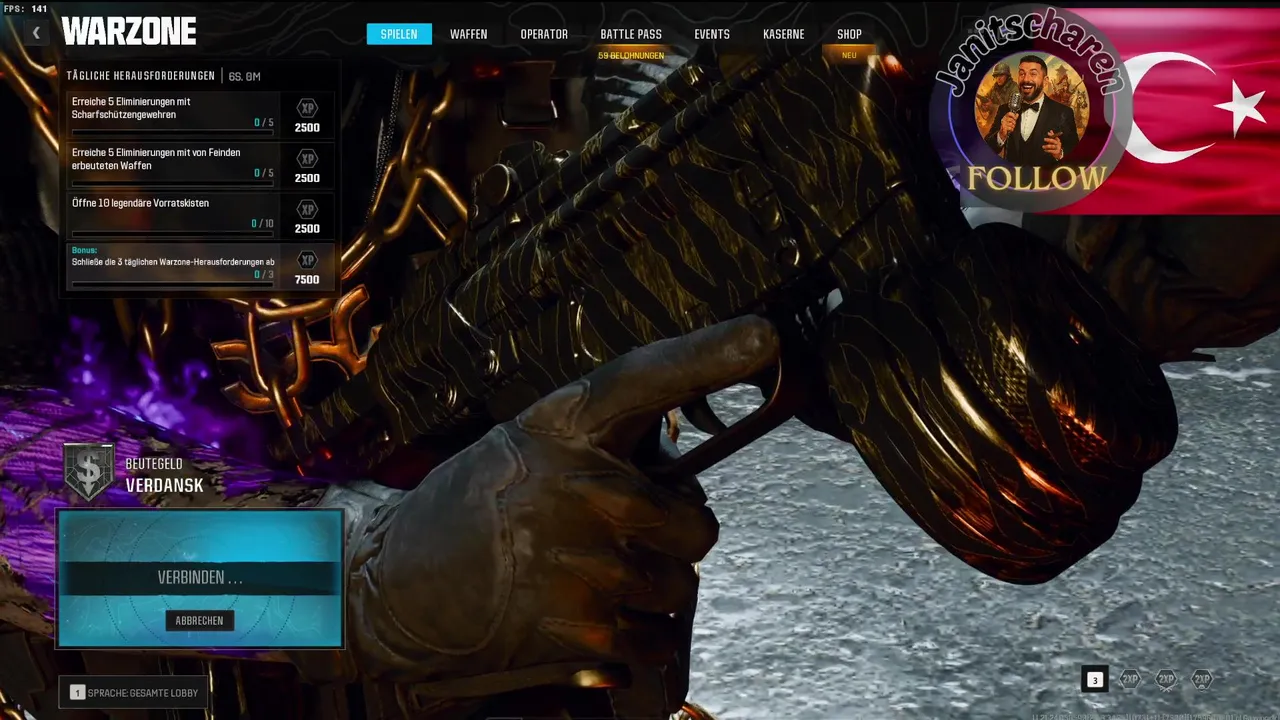Select 'Erreiche 5 Eliminierungen mit Scharfschützengewehren' challenge

click(200, 115)
